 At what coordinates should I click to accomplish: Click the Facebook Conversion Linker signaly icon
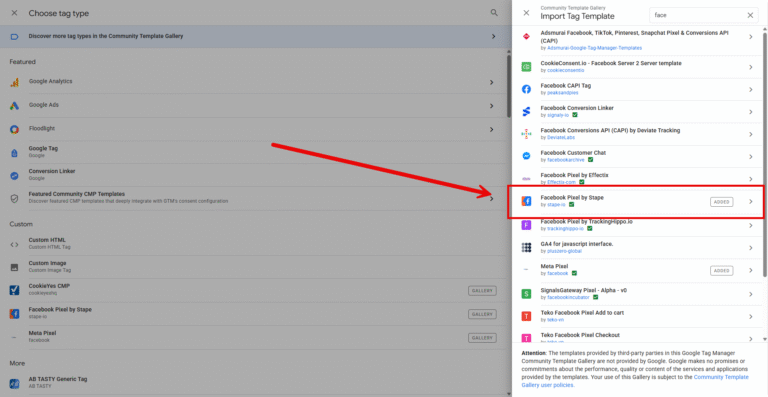click(526, 112)
